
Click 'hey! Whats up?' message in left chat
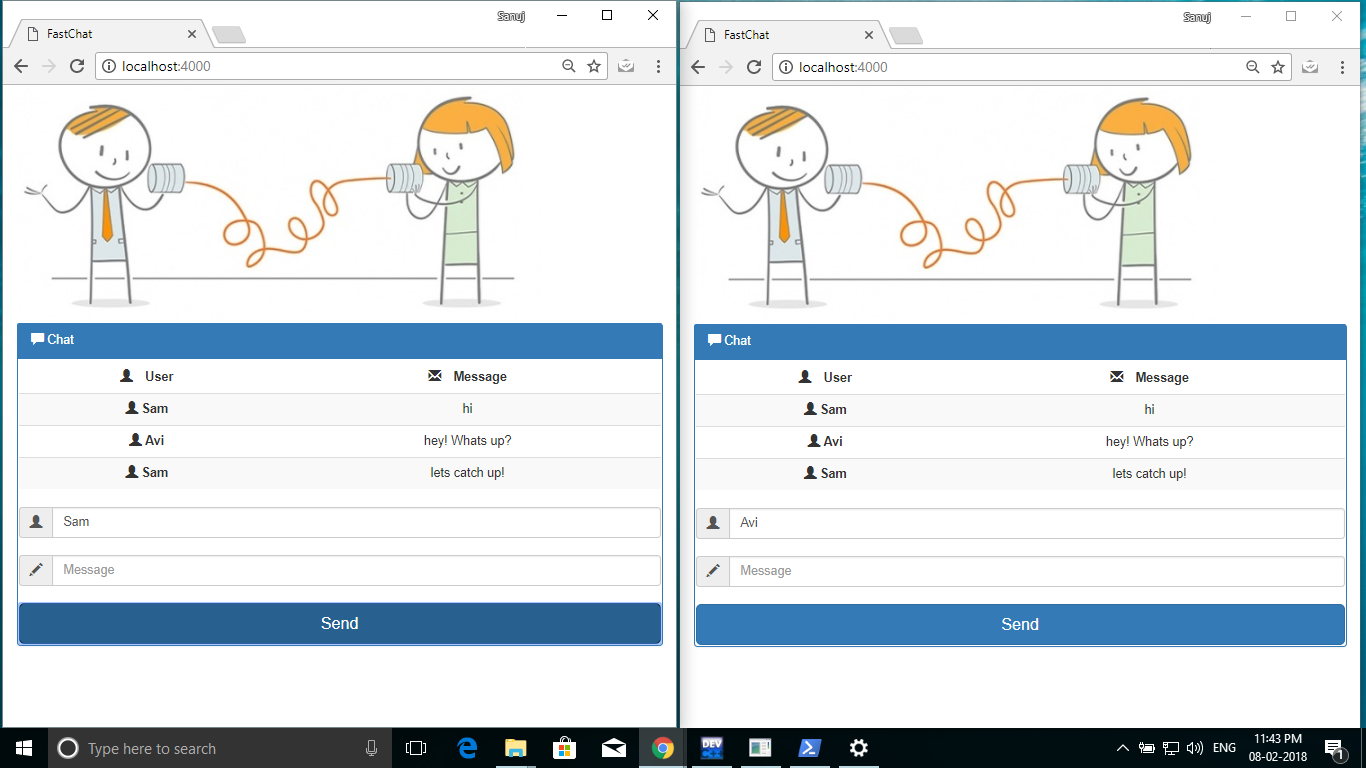(467, 440)
